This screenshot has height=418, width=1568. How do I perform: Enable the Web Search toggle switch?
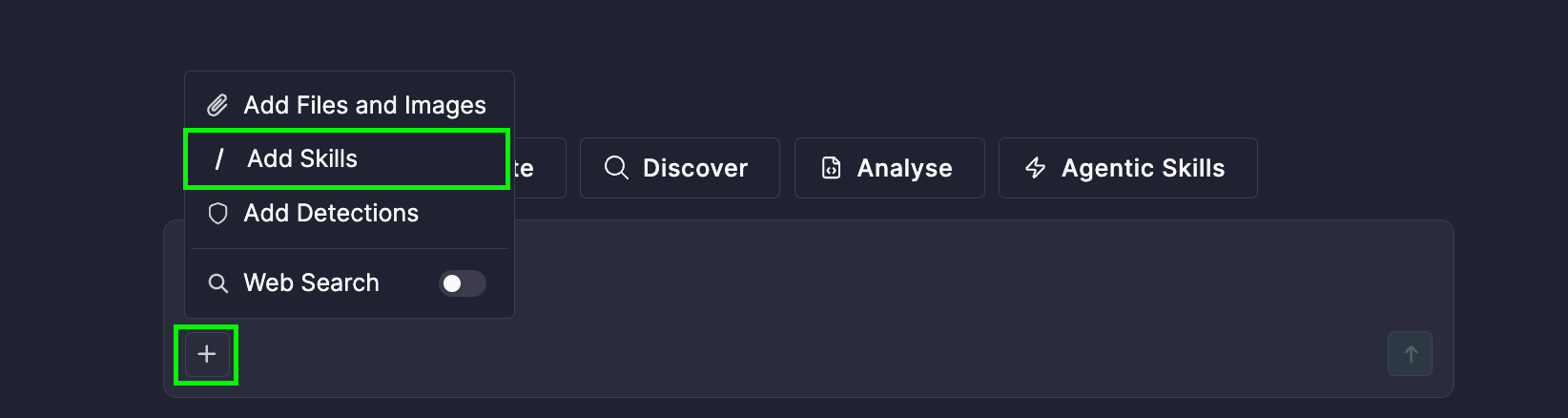coord(463,283)
